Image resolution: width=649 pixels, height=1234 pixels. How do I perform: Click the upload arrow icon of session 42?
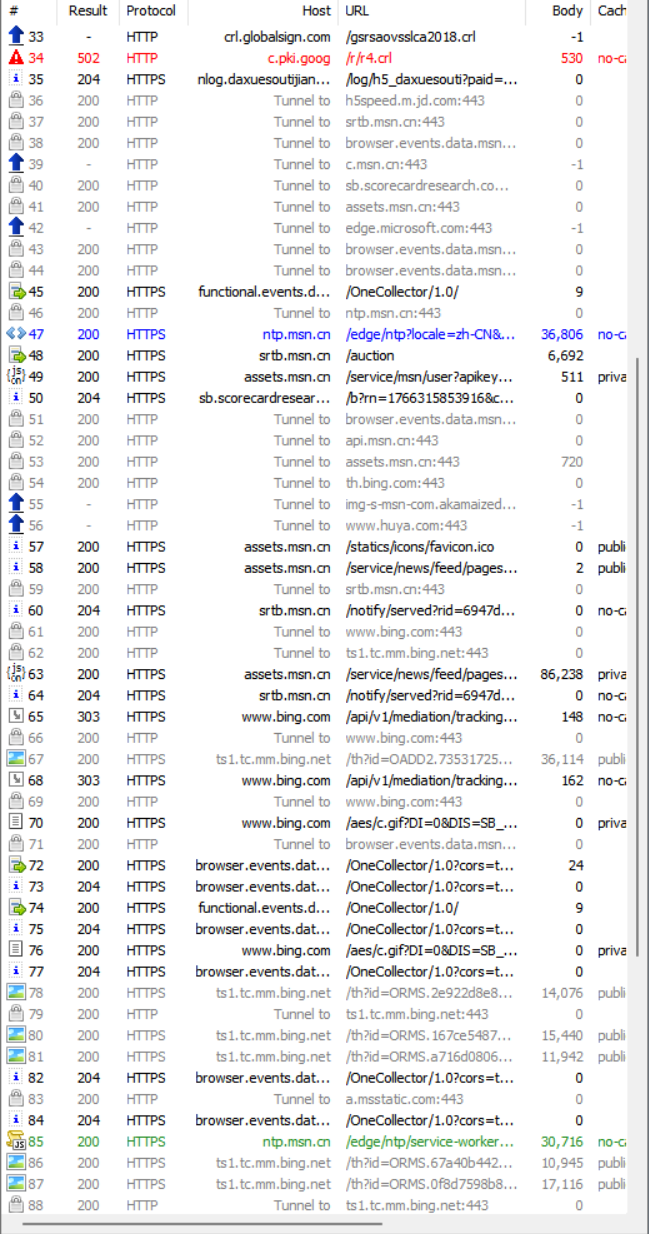pyautogui.click(x=16, y=228)
